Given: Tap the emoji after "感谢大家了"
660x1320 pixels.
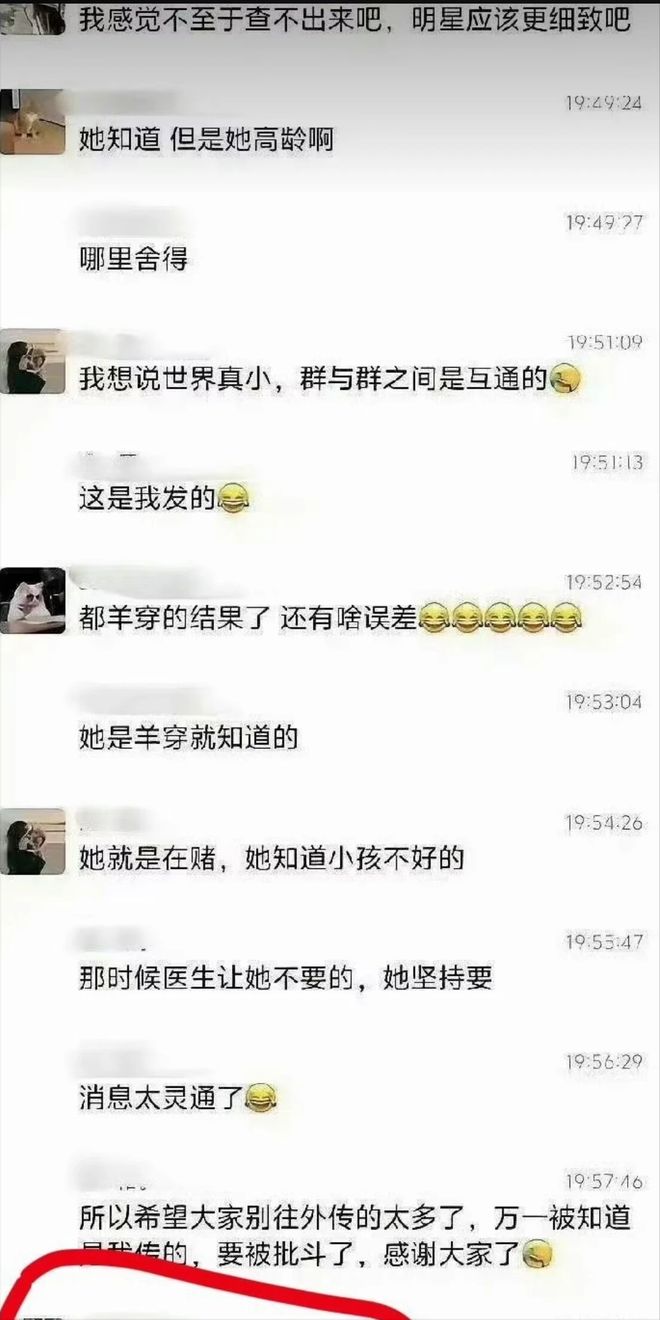Looking at the screenshot, I should [x=538, y=1252].
